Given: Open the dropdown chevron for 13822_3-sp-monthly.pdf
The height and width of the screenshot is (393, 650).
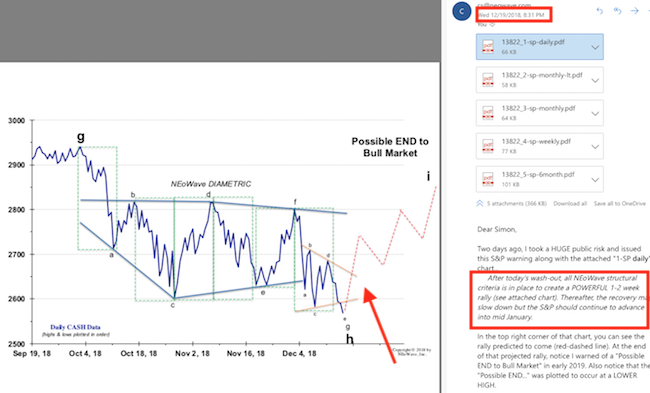Looking at the screenshot, I should [595, 114].
